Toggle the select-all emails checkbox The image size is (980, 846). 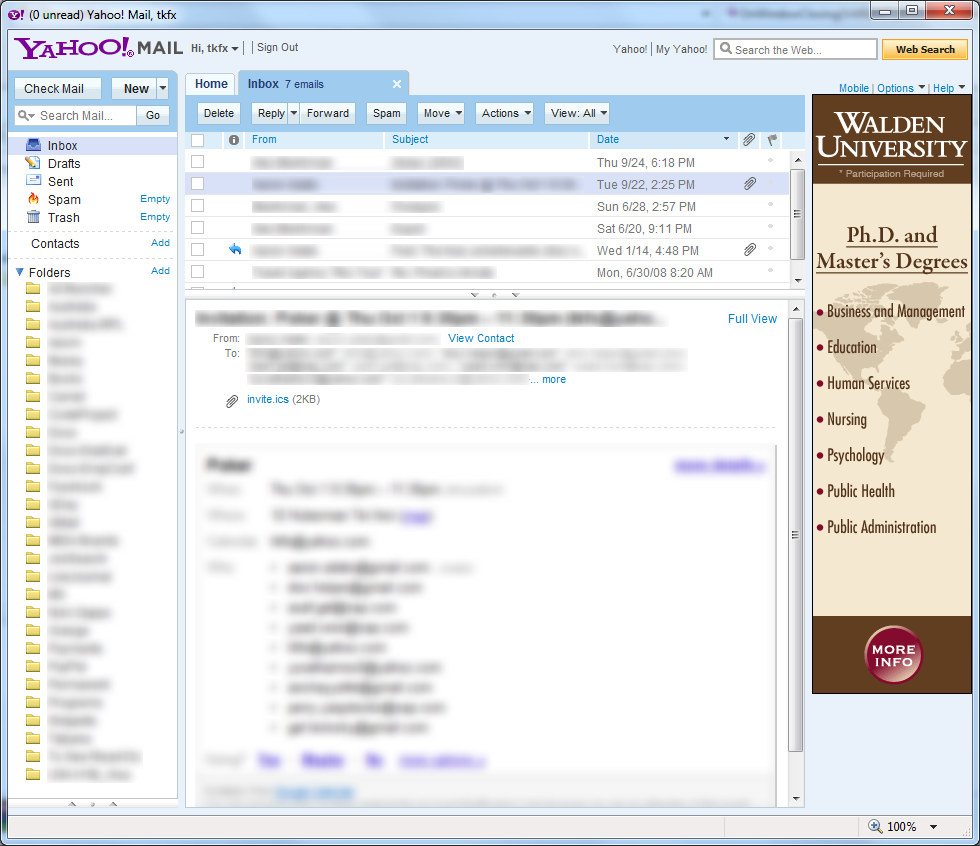pos(198,140)
